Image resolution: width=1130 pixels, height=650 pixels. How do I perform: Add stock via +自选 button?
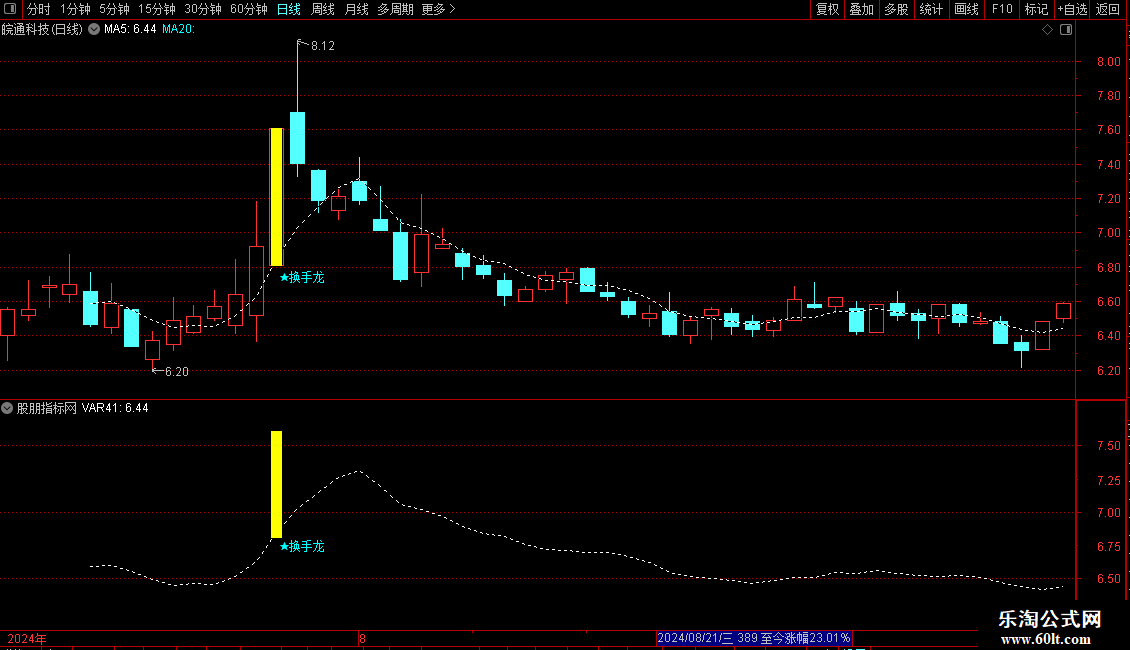click(1072, 9)
